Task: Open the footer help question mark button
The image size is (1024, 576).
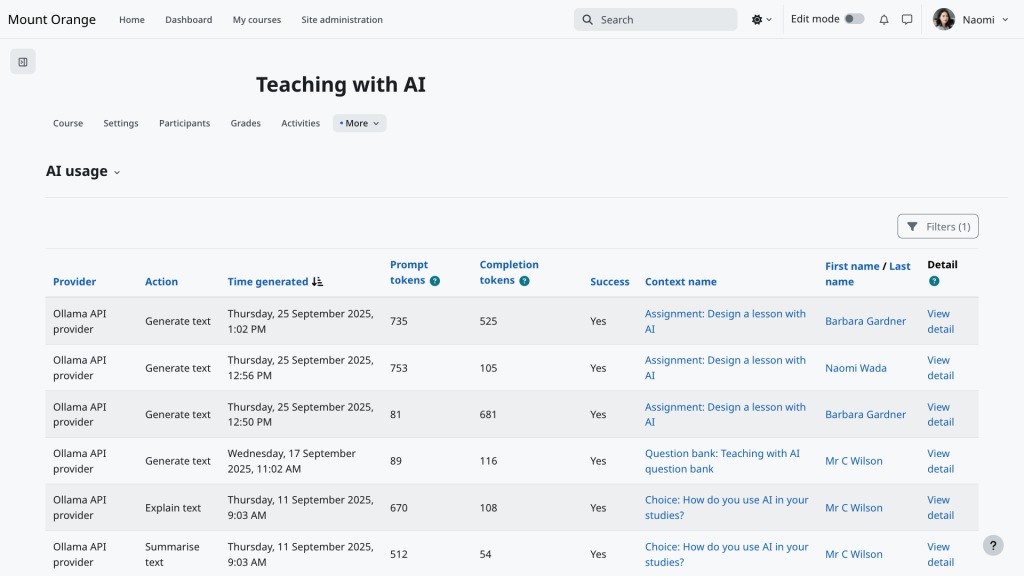Action: [993, 545]
